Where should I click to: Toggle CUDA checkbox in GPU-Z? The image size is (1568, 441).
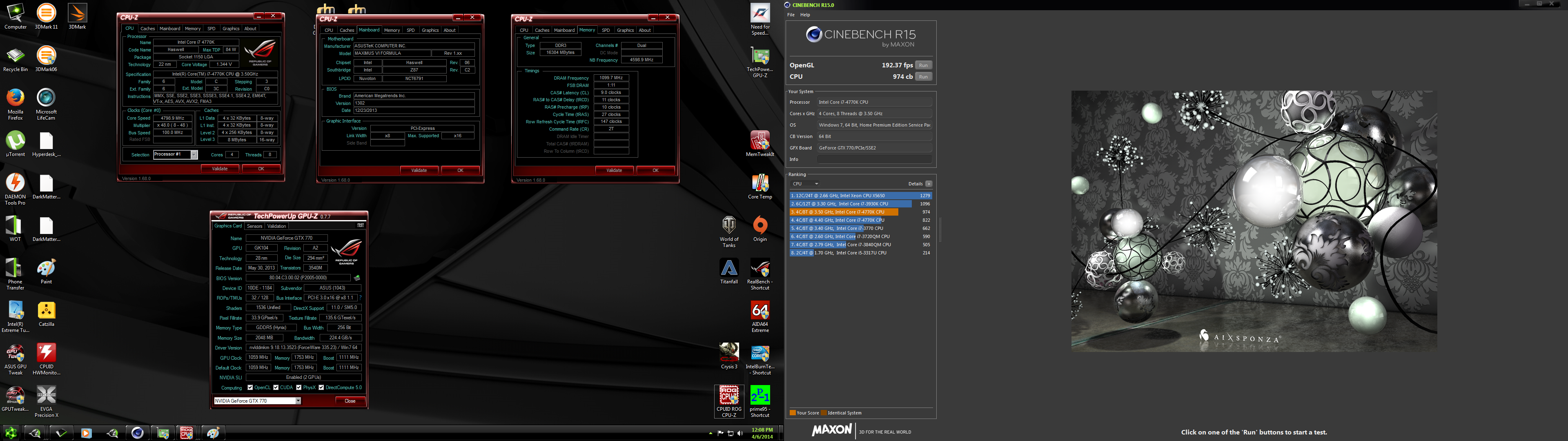point(276,388)
